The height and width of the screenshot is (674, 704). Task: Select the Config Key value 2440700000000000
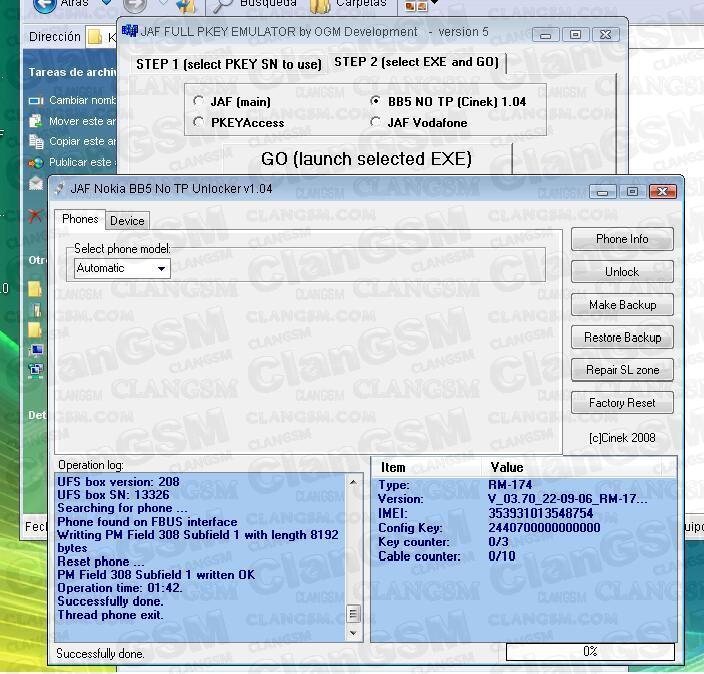[x=544, y=527]
